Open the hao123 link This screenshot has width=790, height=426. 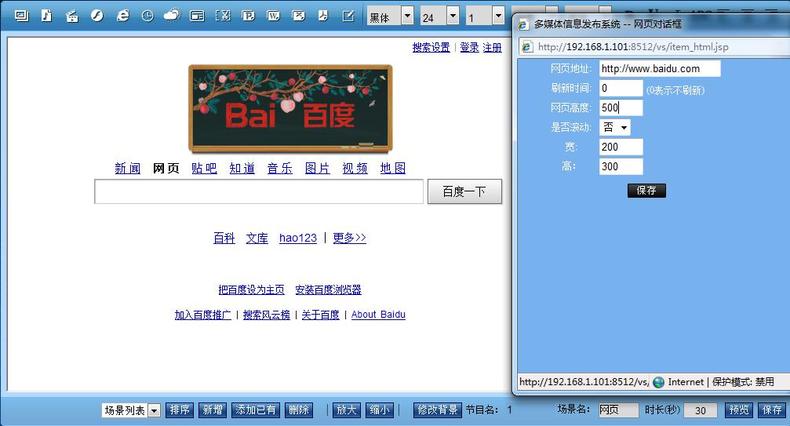(298, 238)
